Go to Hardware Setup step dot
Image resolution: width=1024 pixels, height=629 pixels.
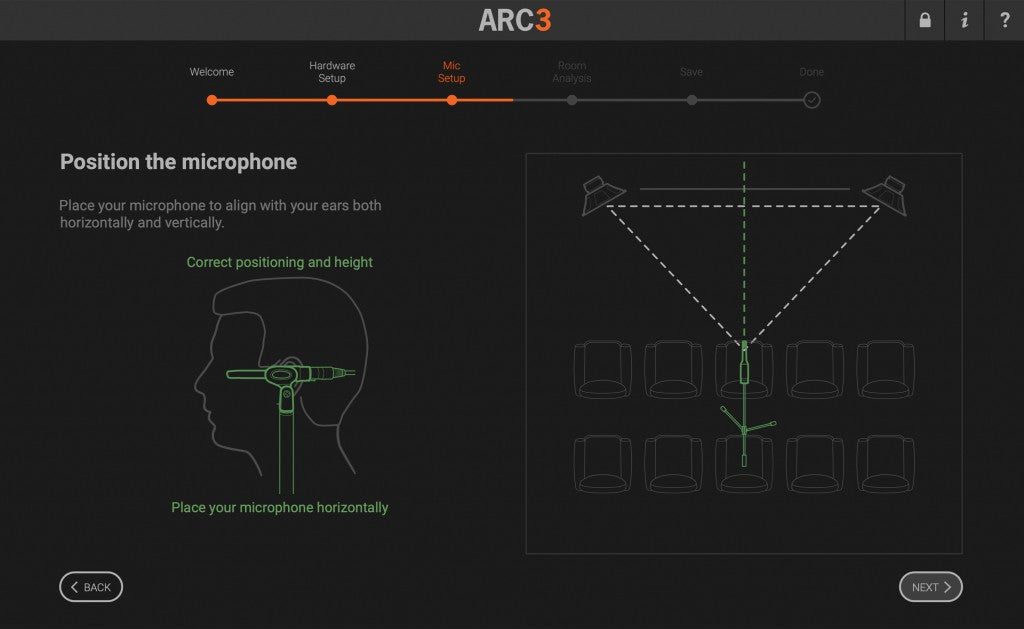pyautogui.click(x=332, y=100)
